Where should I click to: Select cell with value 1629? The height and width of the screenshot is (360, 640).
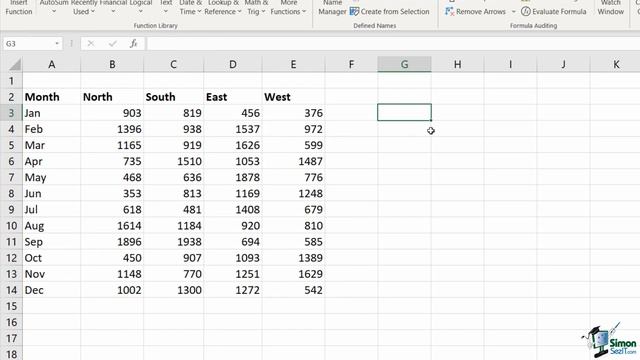tap(293, 274)
